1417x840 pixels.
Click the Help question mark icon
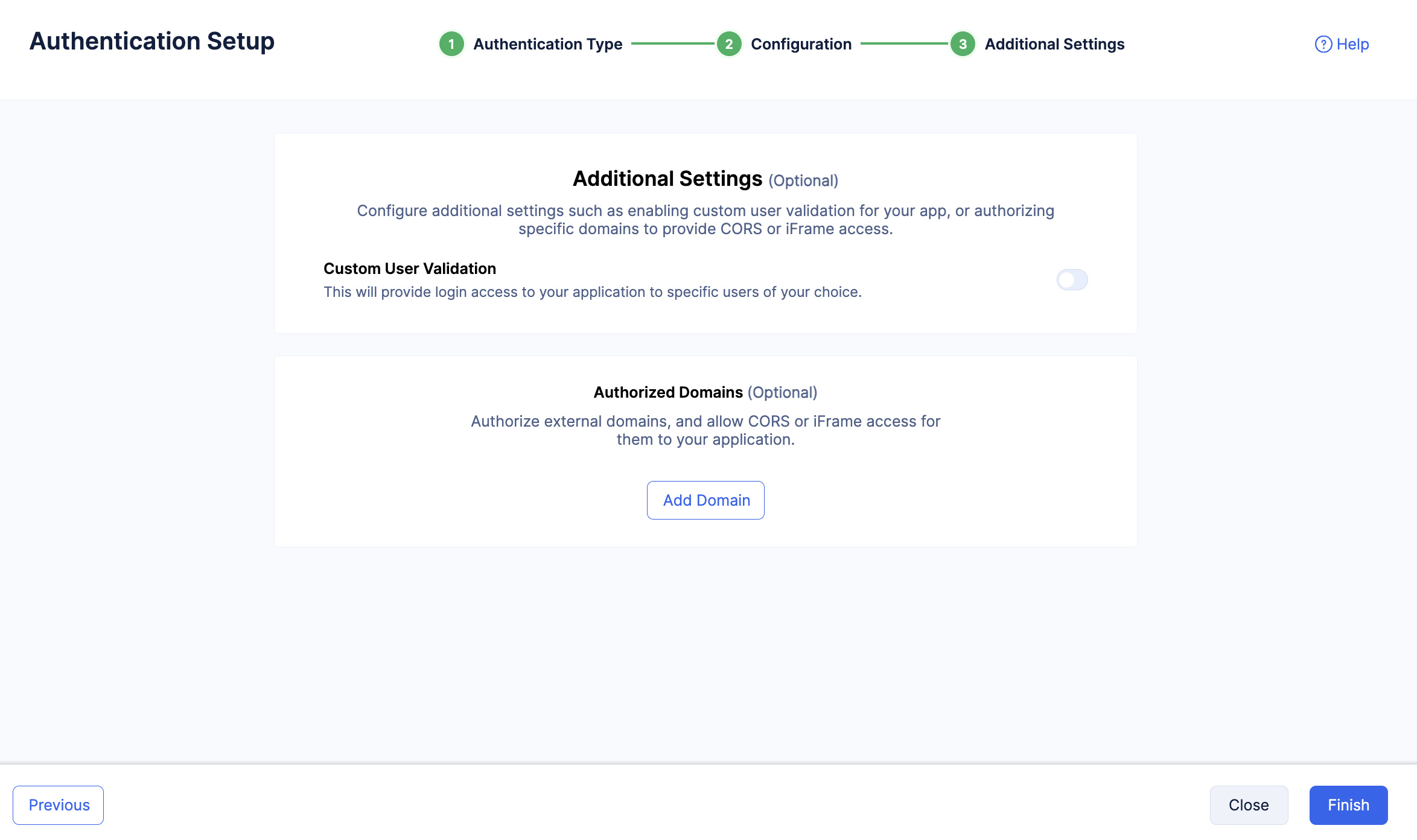point(1323,44)
